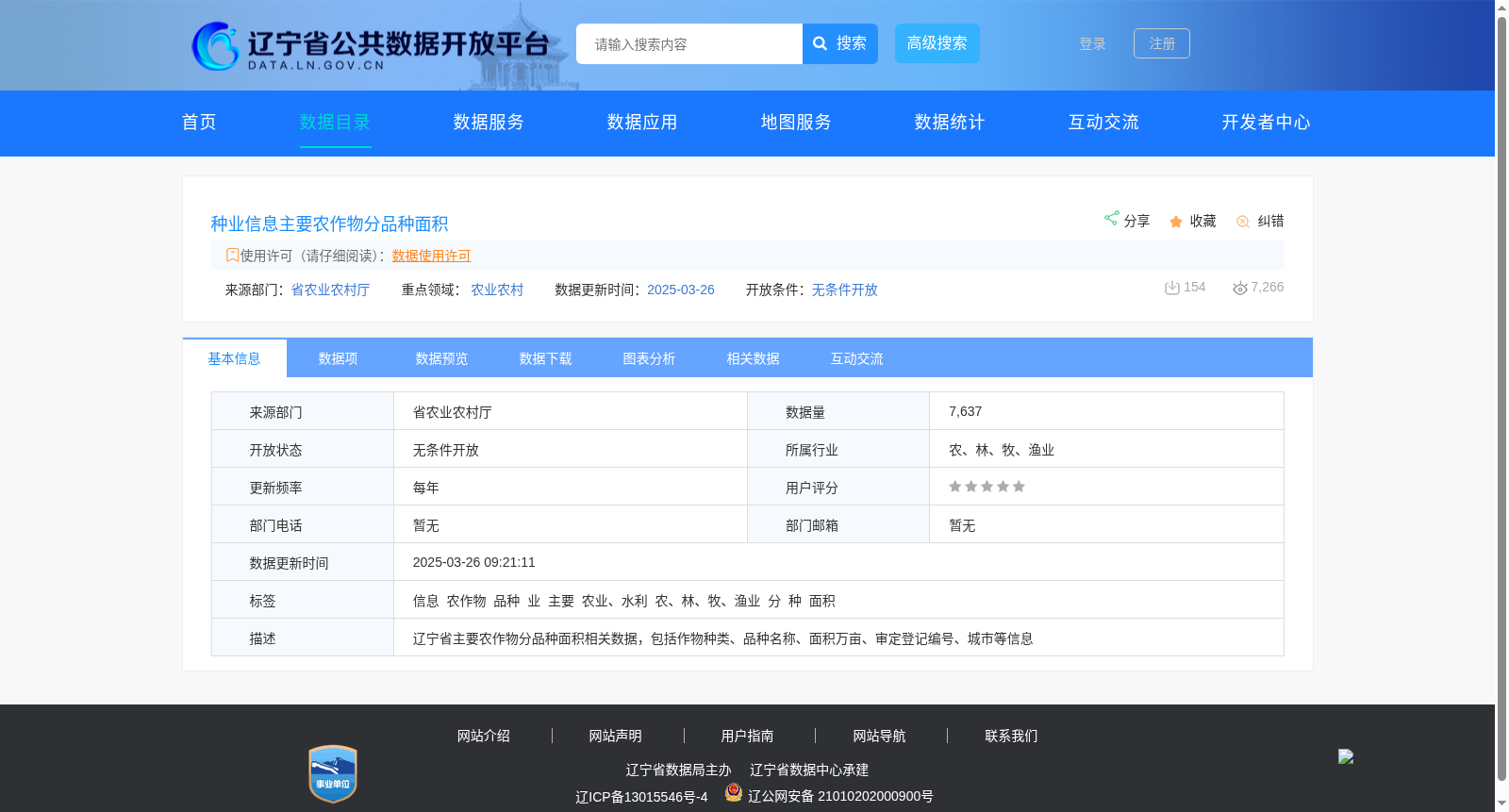Select the 基本信息 tab
The image size is (1509, 812).
[x=235, y=358]
